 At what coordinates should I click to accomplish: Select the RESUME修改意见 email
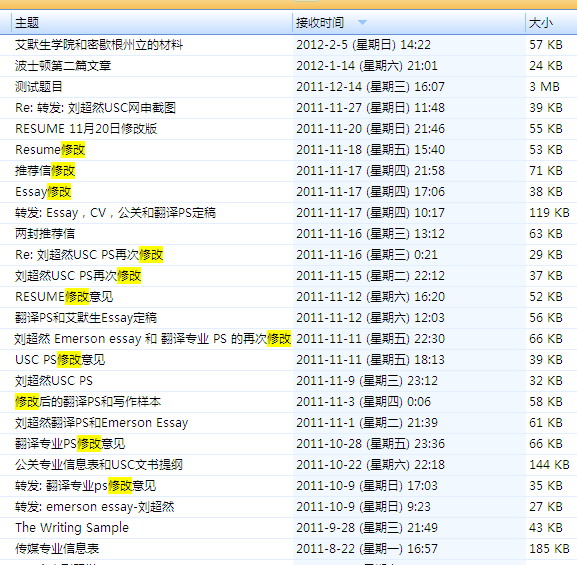coord(288,297)
